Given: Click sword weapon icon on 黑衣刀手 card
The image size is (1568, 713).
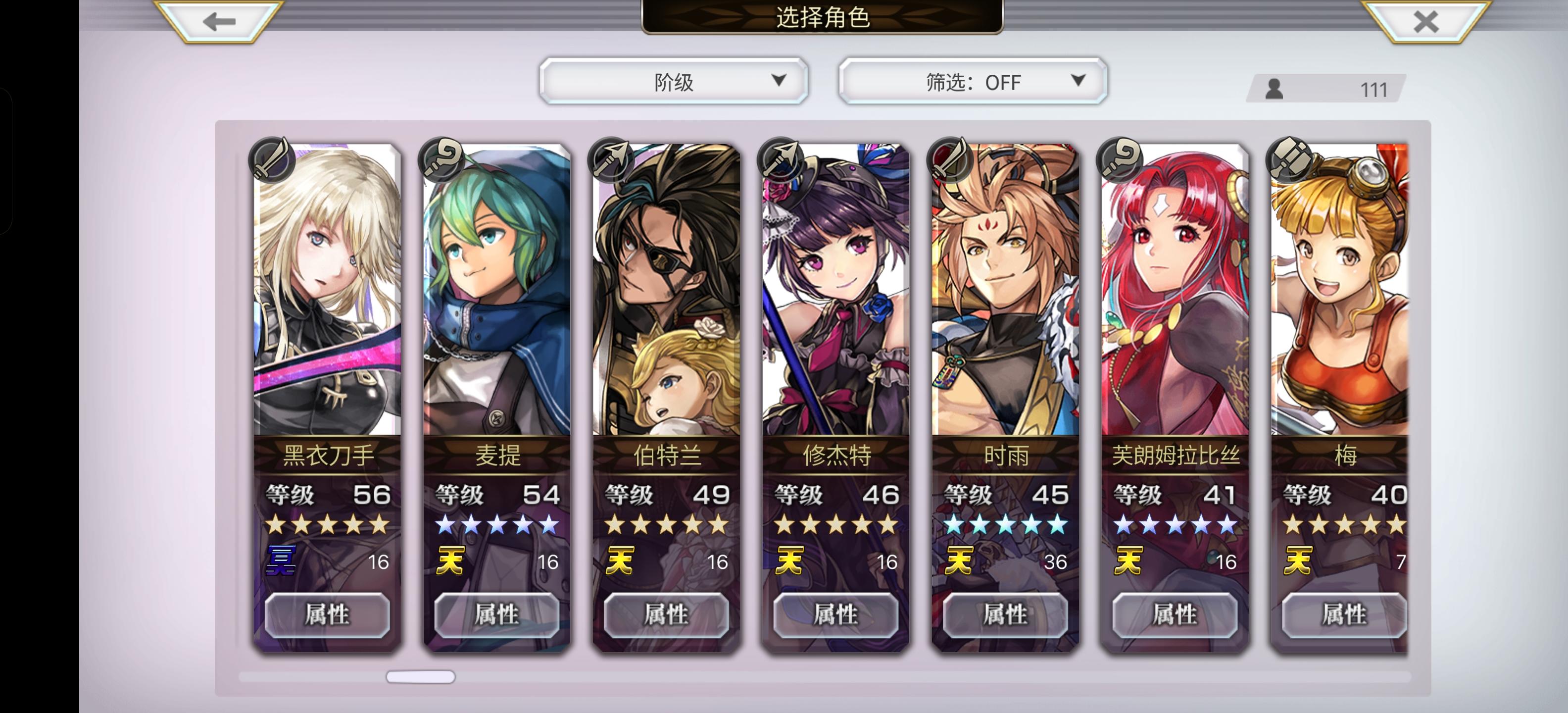Looking at the screenshot, I should click(x=271, y=160).
